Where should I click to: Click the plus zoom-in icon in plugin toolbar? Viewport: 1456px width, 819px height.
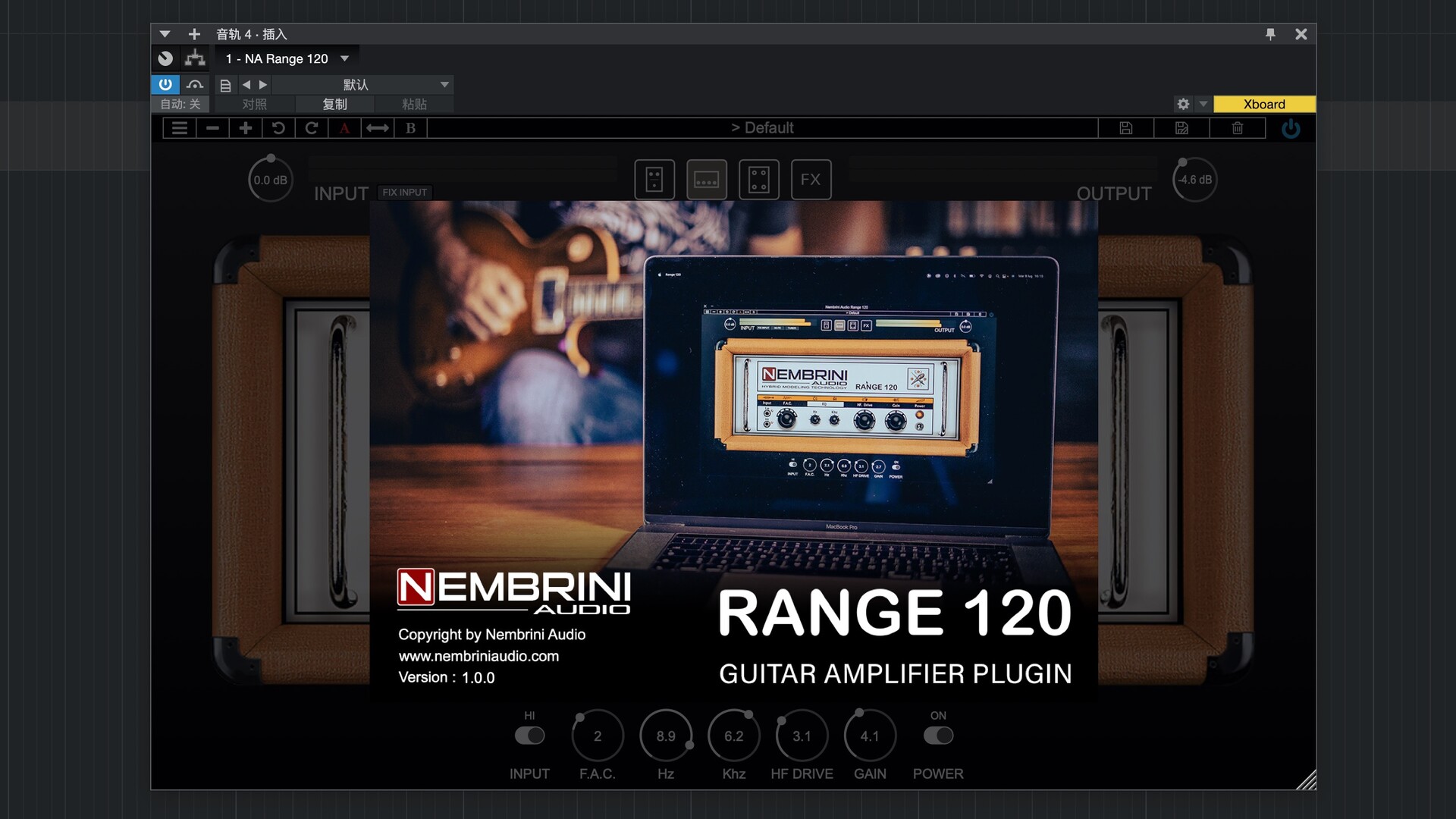coord(246,128)
